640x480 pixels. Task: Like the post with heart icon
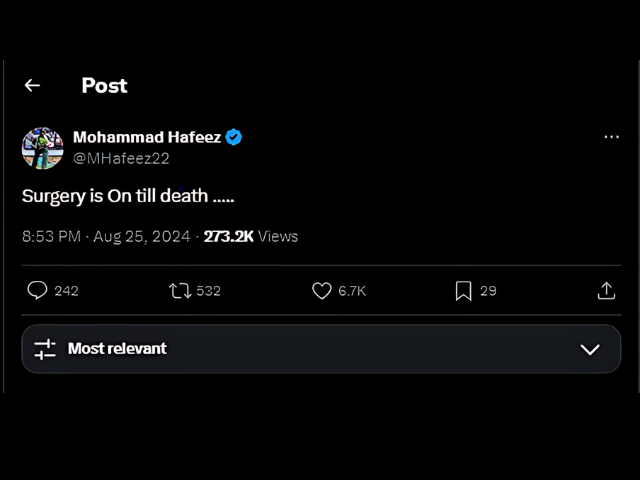tap(322, 291)
